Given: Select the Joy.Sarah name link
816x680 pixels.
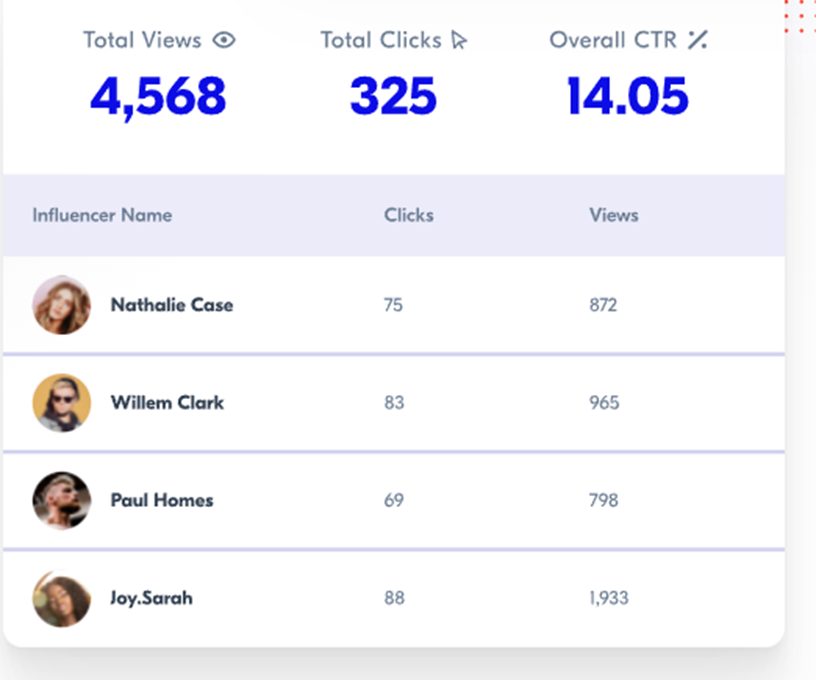Looking at the screenshot, I should (x=151, y=598).
